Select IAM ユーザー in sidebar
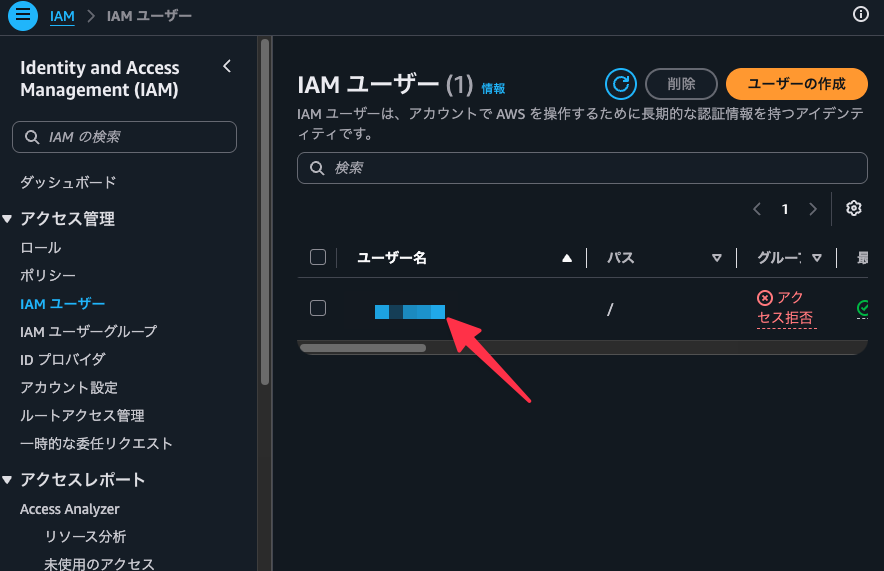The image size is (884, 571). point(63,304)
